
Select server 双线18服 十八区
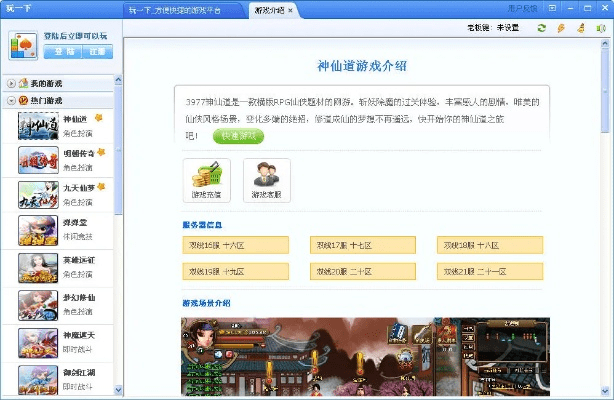(x=490, y=245)
